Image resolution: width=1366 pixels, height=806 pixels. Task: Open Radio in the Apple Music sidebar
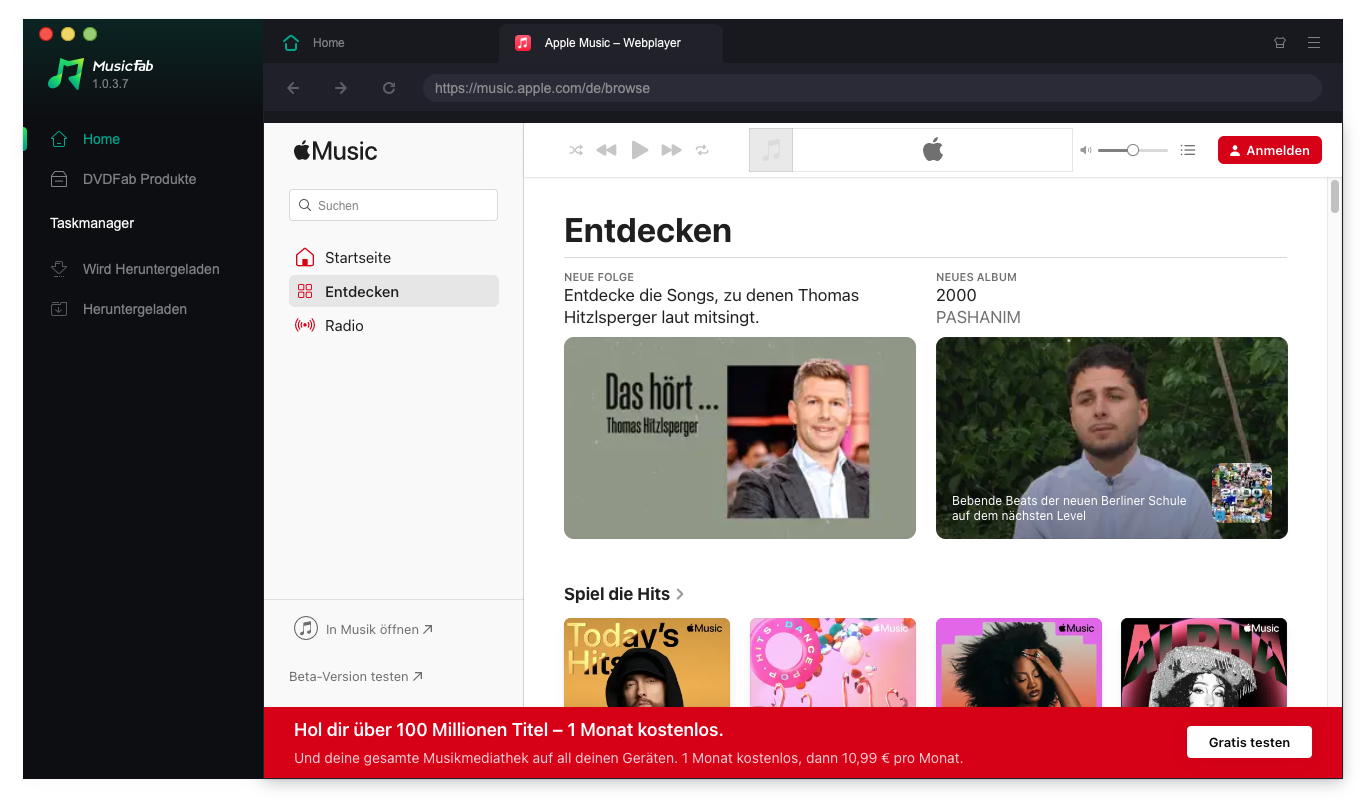click(344, 326)
